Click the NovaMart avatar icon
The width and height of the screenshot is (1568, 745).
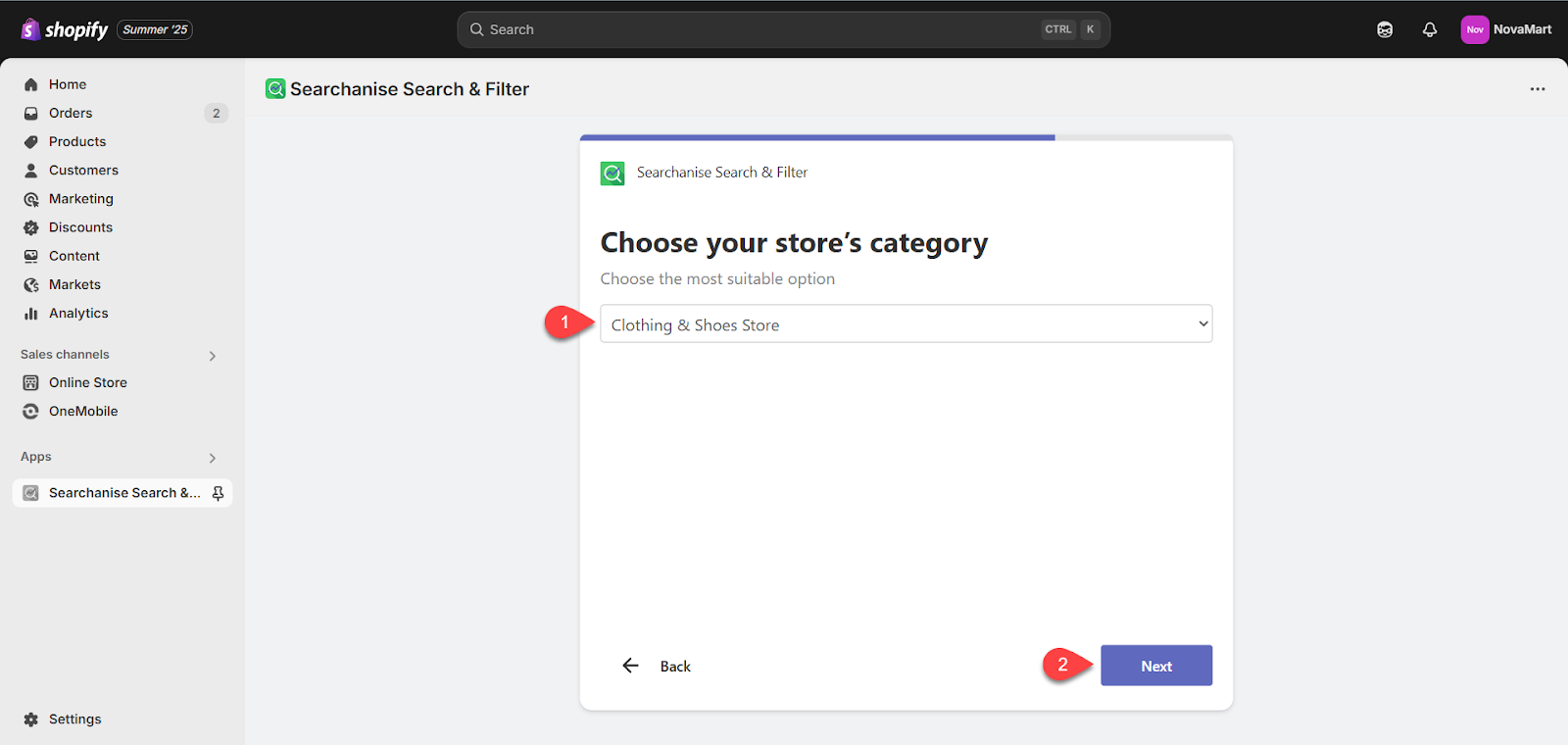[1475, 29]
